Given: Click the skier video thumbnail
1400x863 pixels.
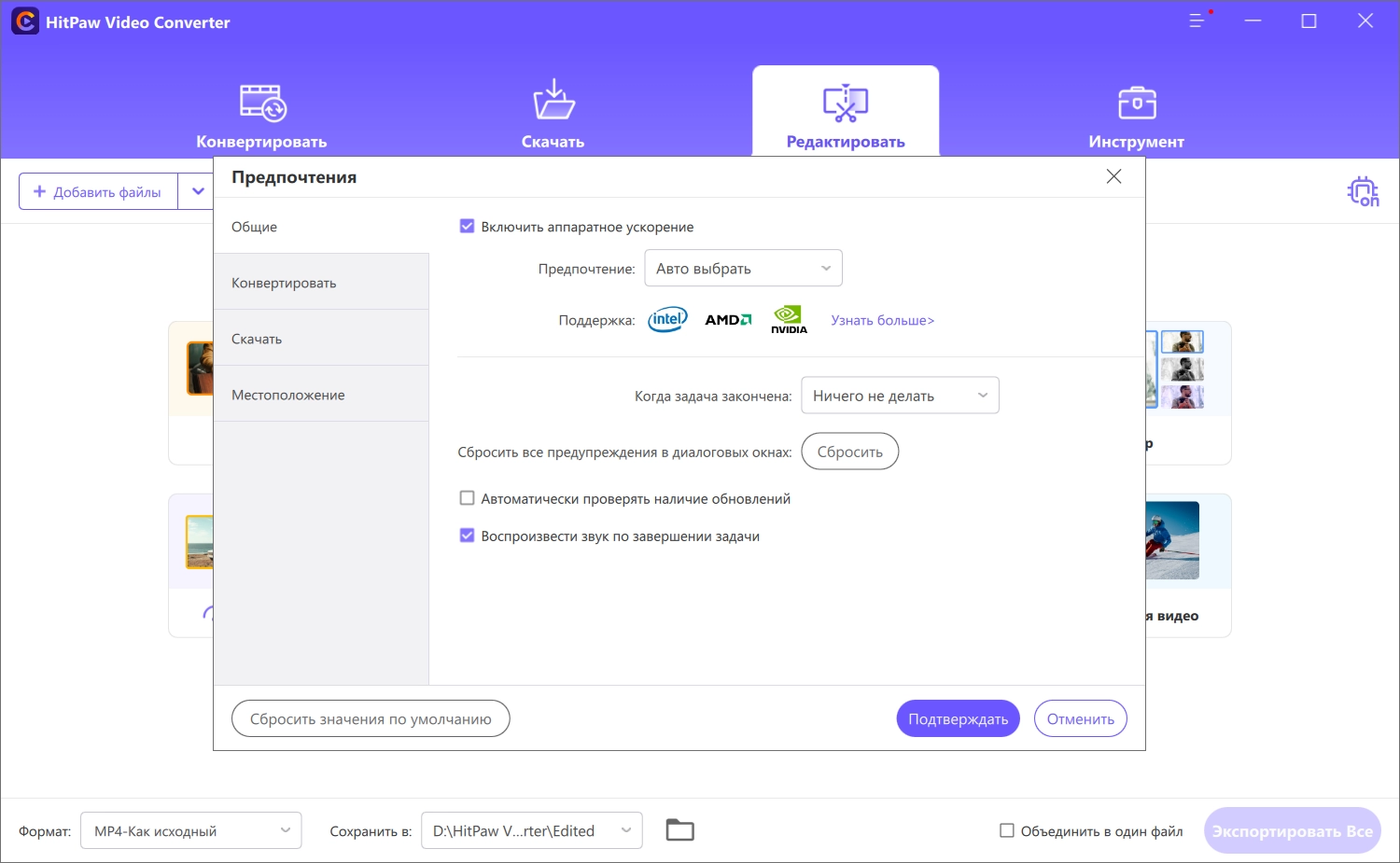Looking at the screenshot, I should pyautogui.click(x=1172, y=541).
